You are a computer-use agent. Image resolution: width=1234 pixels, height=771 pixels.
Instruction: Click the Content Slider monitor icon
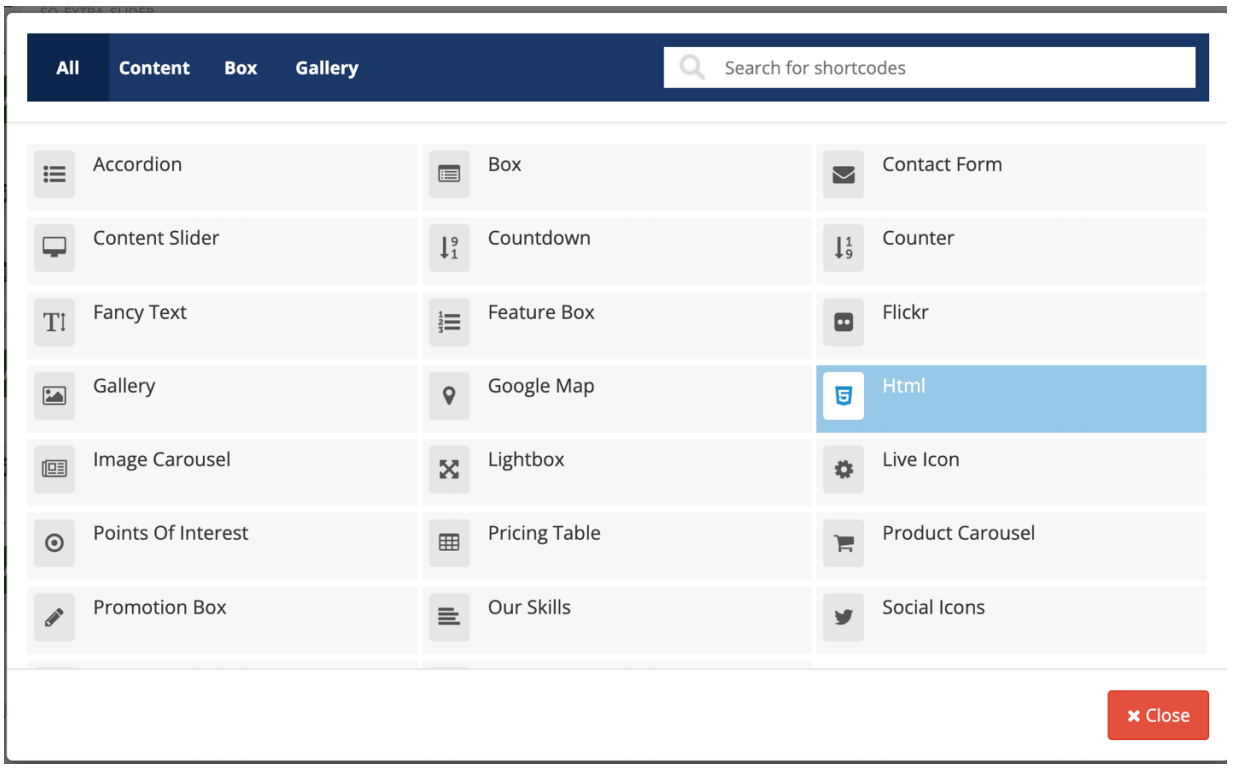(54, 248)
